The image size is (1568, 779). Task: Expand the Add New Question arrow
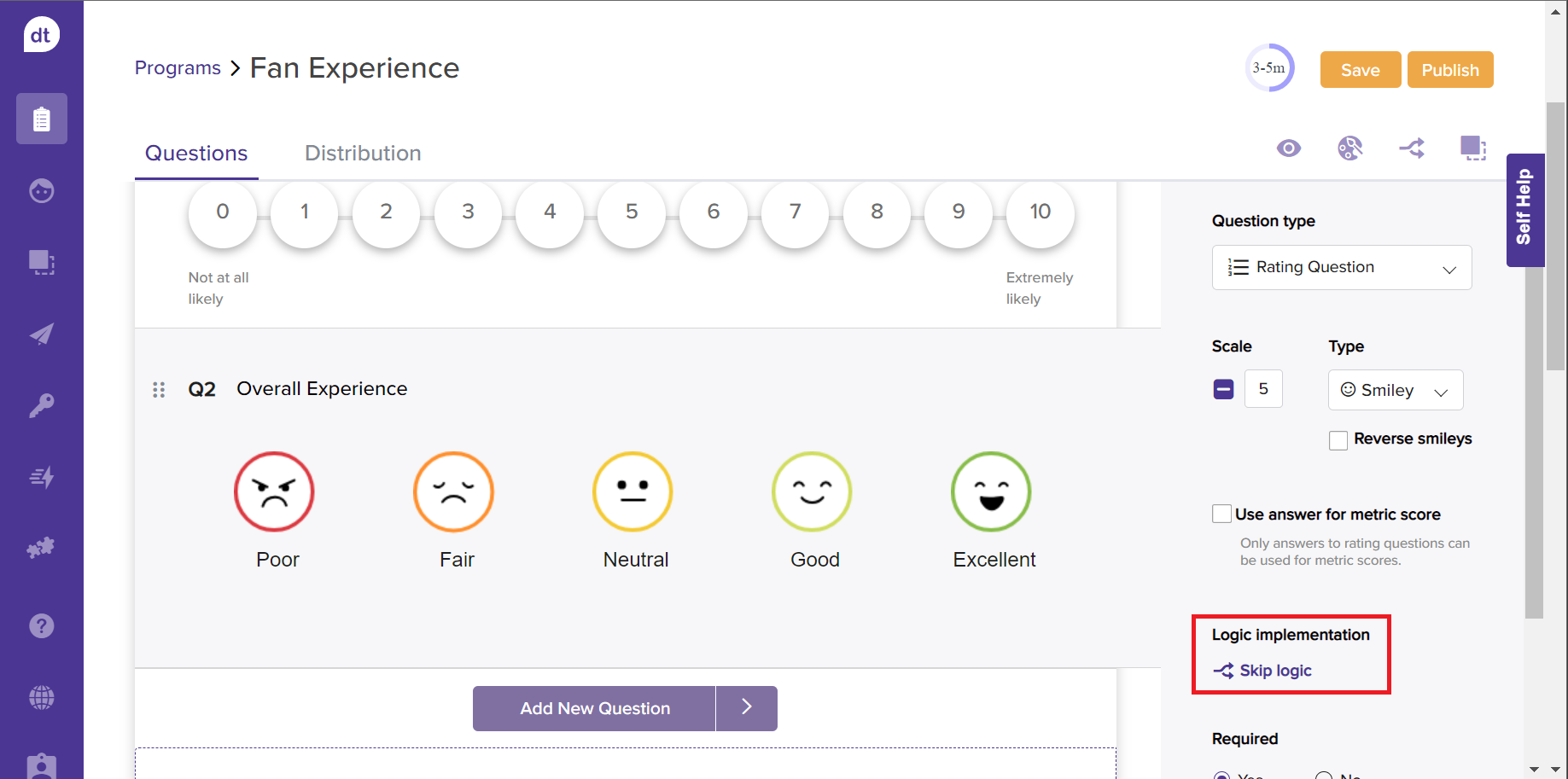(x=746, y=708)
